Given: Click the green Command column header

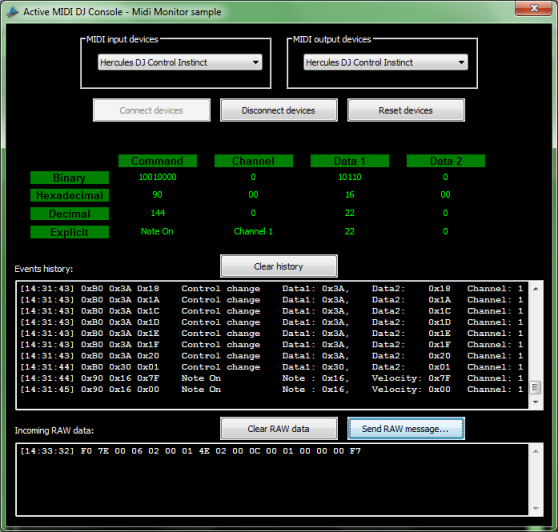Looking at the screenshot, I should coord(157,161).
